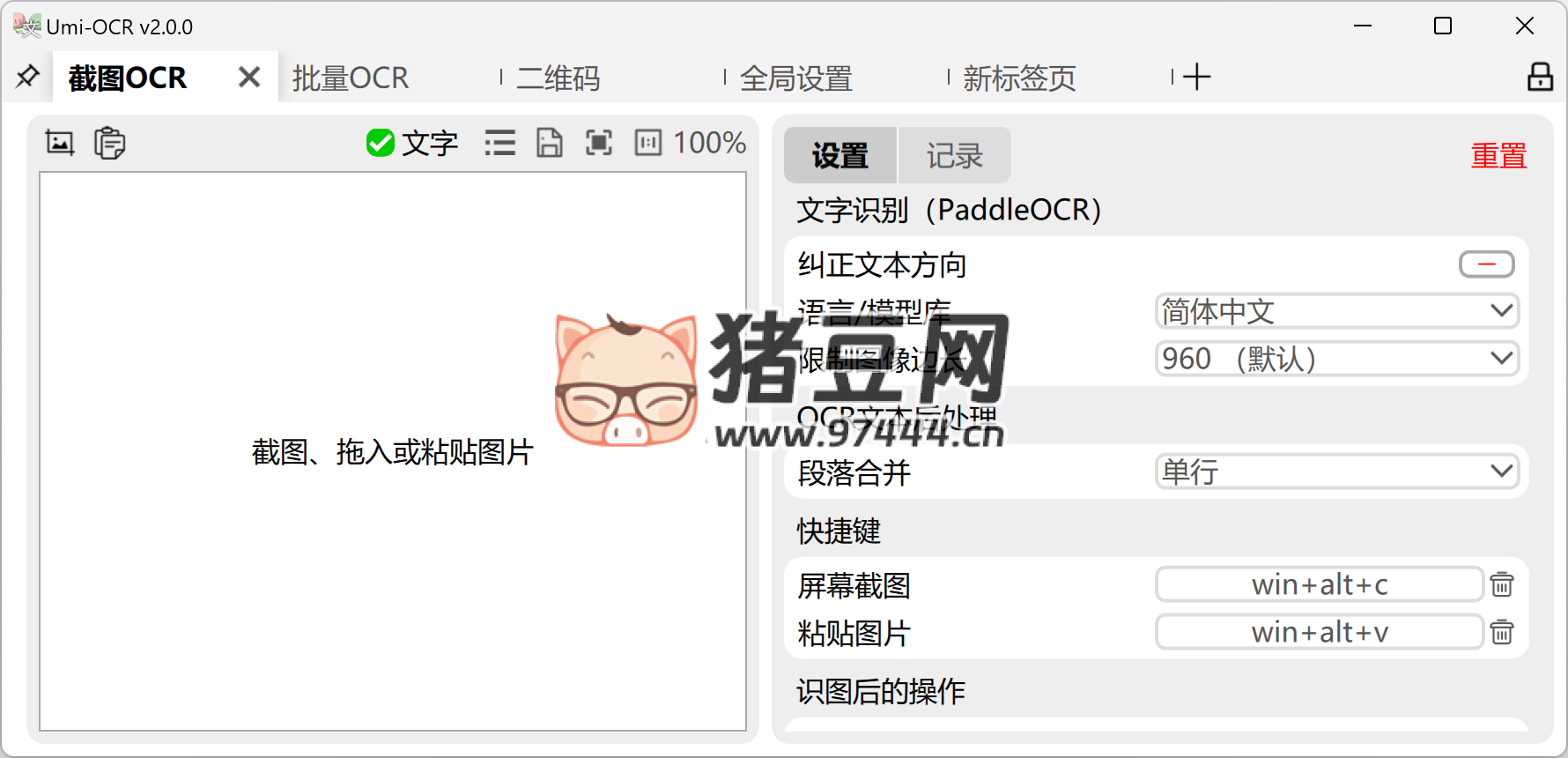Click the screenshot capture icon
Viewport: 1568px width, 758px height.
(60, 143)
